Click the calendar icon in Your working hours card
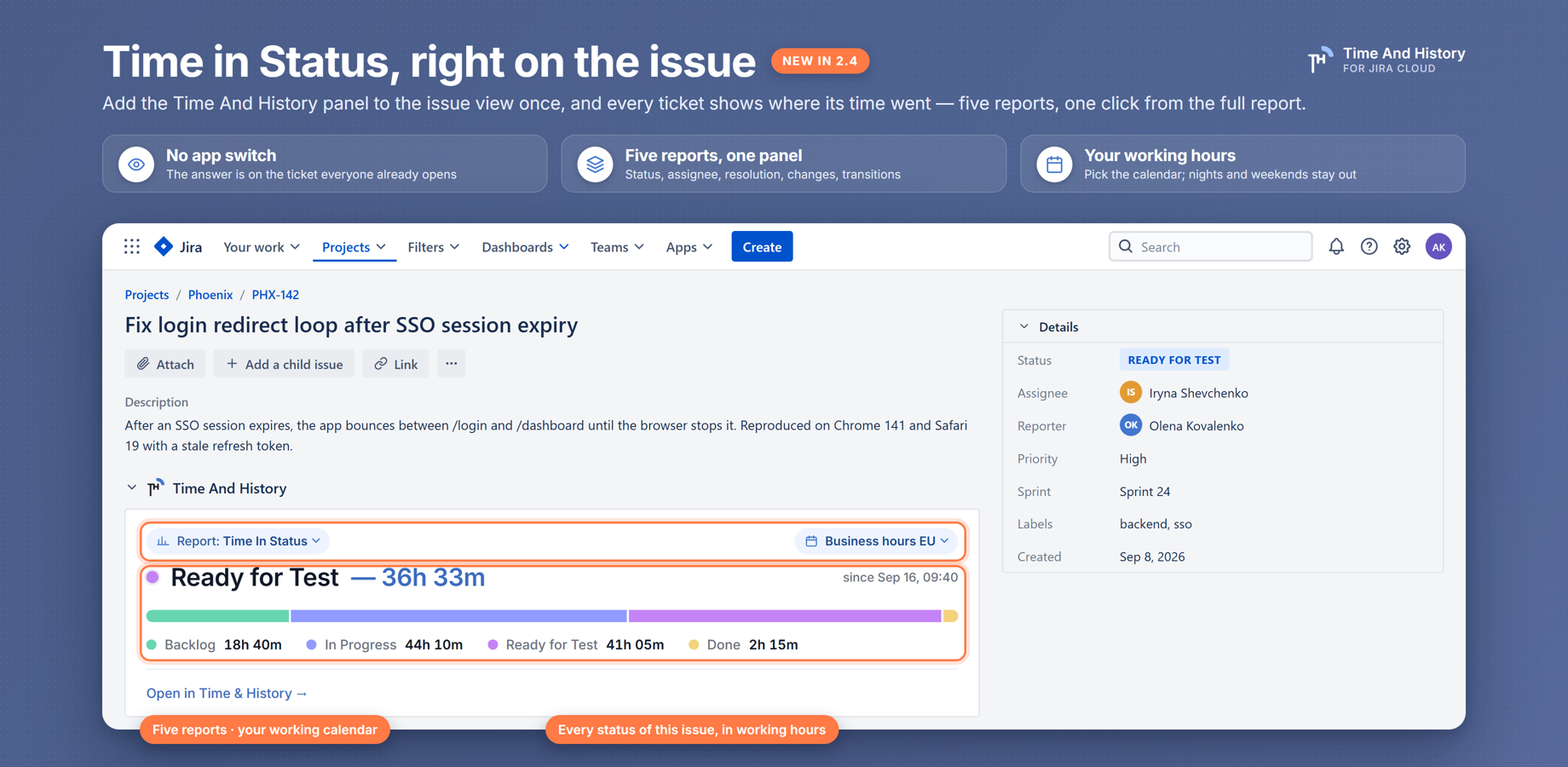Screen dimensions: 1568x767 pyautogui.click(x=1054, y=164)
